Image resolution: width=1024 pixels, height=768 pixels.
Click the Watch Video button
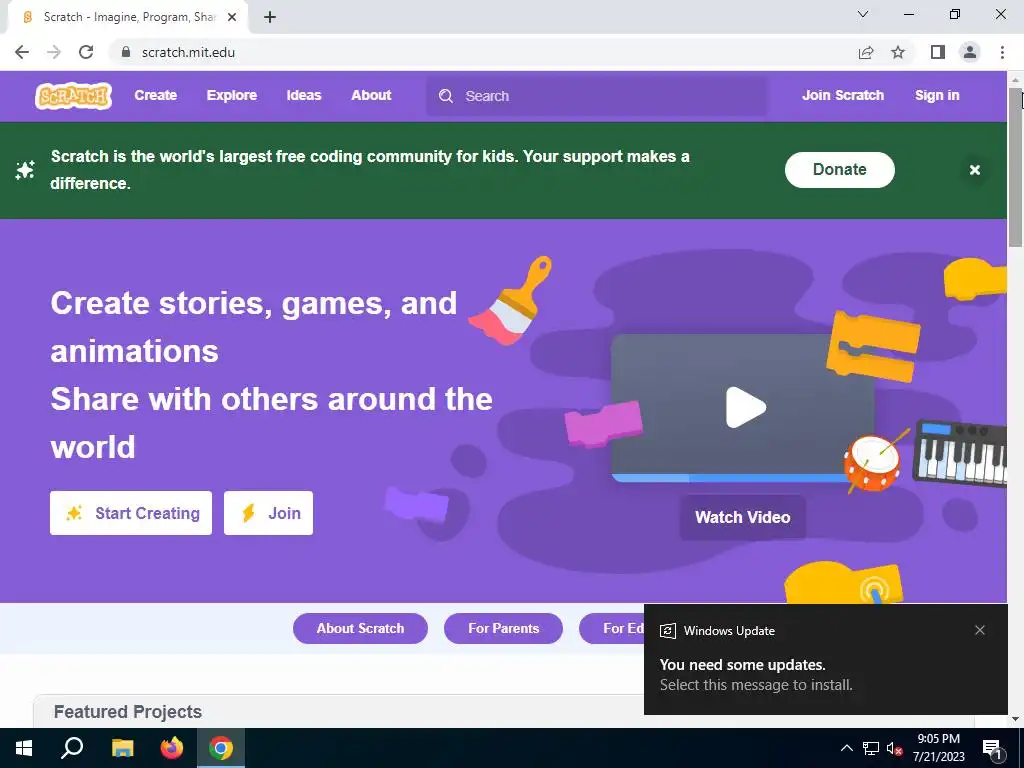pyautogui.click(x=743, y=517)
